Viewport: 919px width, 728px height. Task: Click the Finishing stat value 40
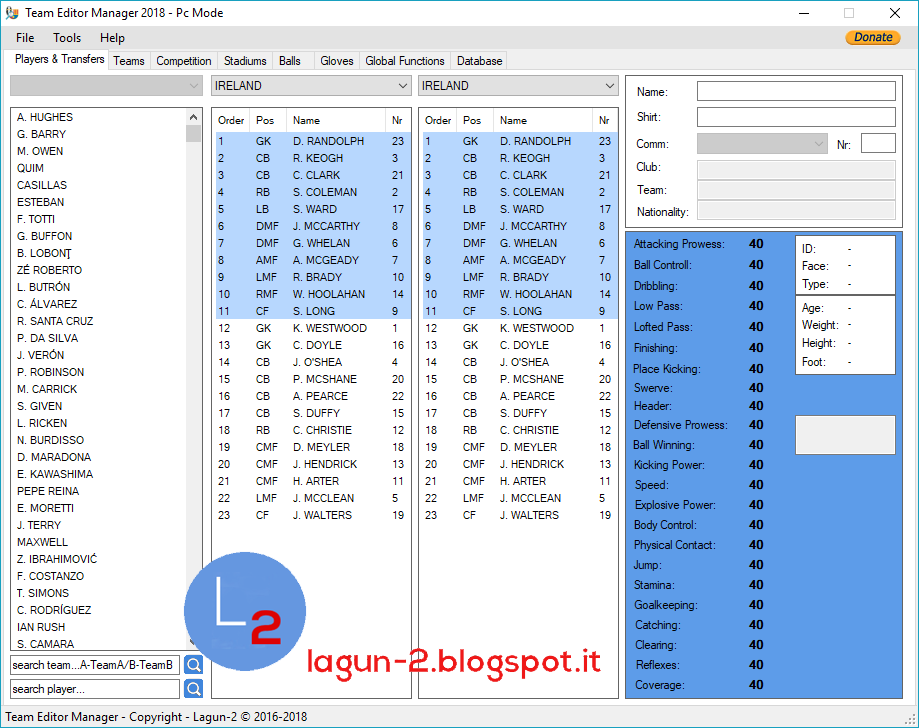click(756, 348)
